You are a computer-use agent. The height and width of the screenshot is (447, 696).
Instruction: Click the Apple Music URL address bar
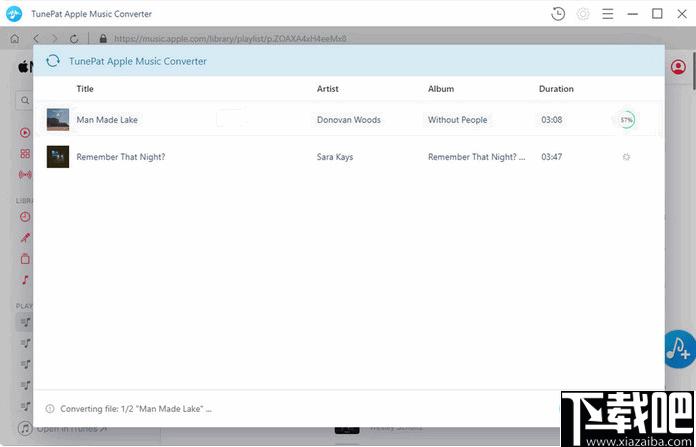tap(230, 39)
